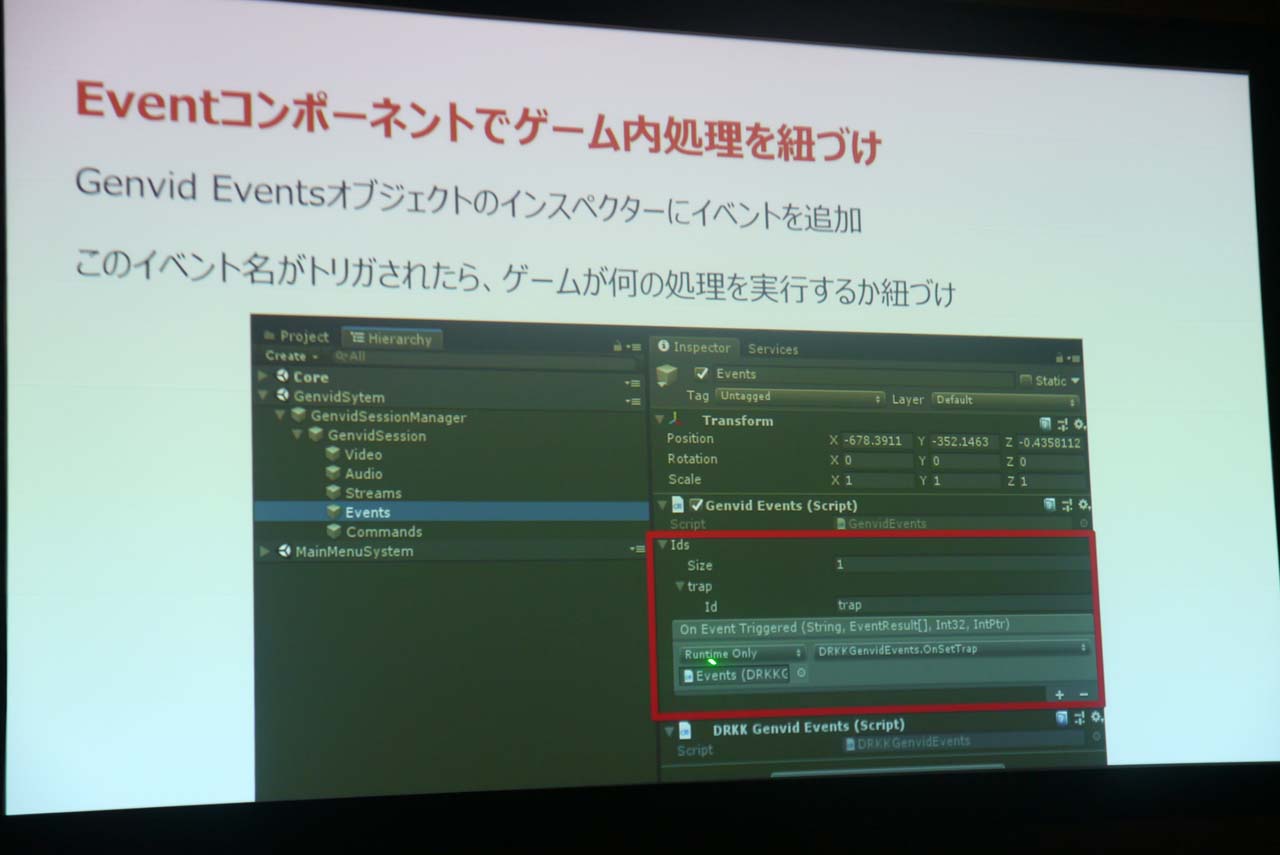Select Audio in the Hierarchy
The width and height of the screenshot is (1280, 855).
tap(363, 474)
